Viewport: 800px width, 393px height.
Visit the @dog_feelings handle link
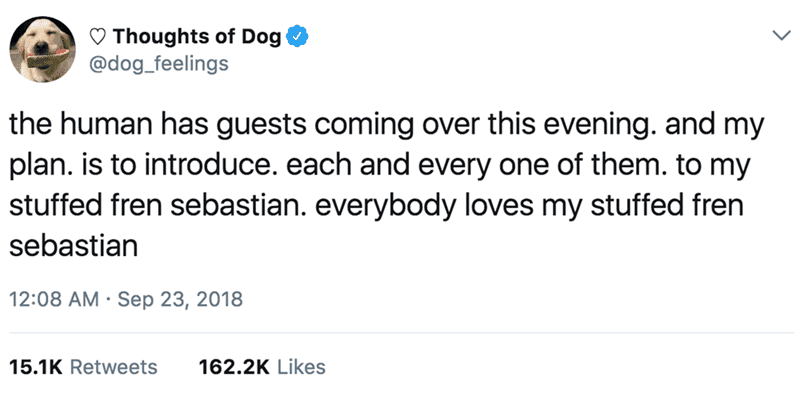pyautogui.click(x=158, y=64)
